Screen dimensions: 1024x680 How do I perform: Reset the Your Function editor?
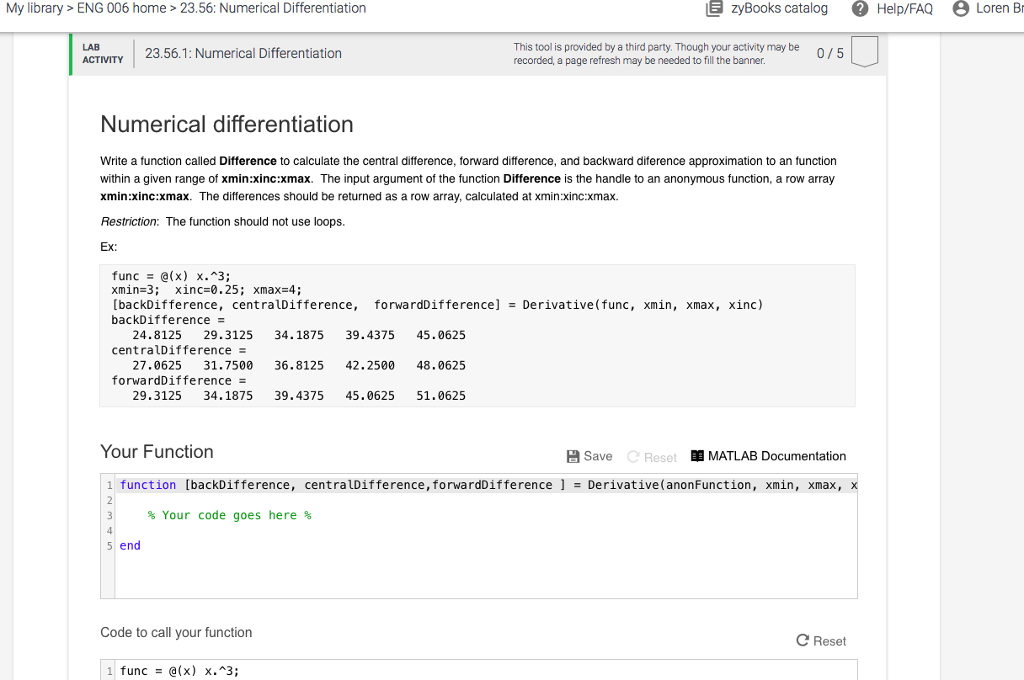[652, 457]
